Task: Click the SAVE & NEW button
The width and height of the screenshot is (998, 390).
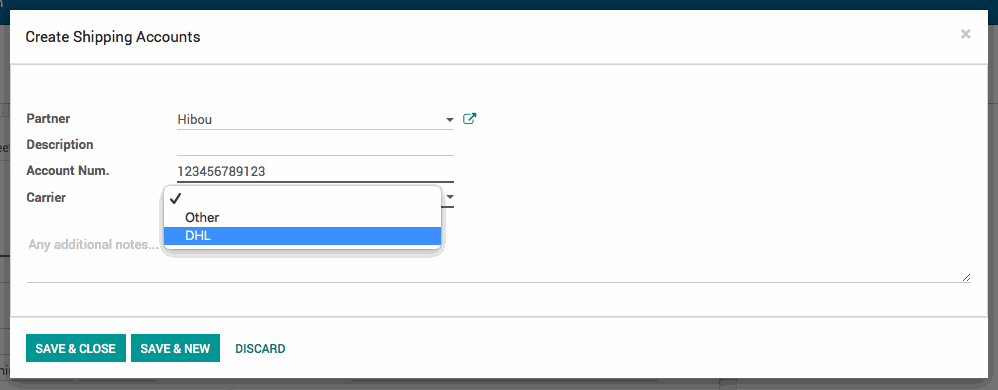Action: [175, 348]
